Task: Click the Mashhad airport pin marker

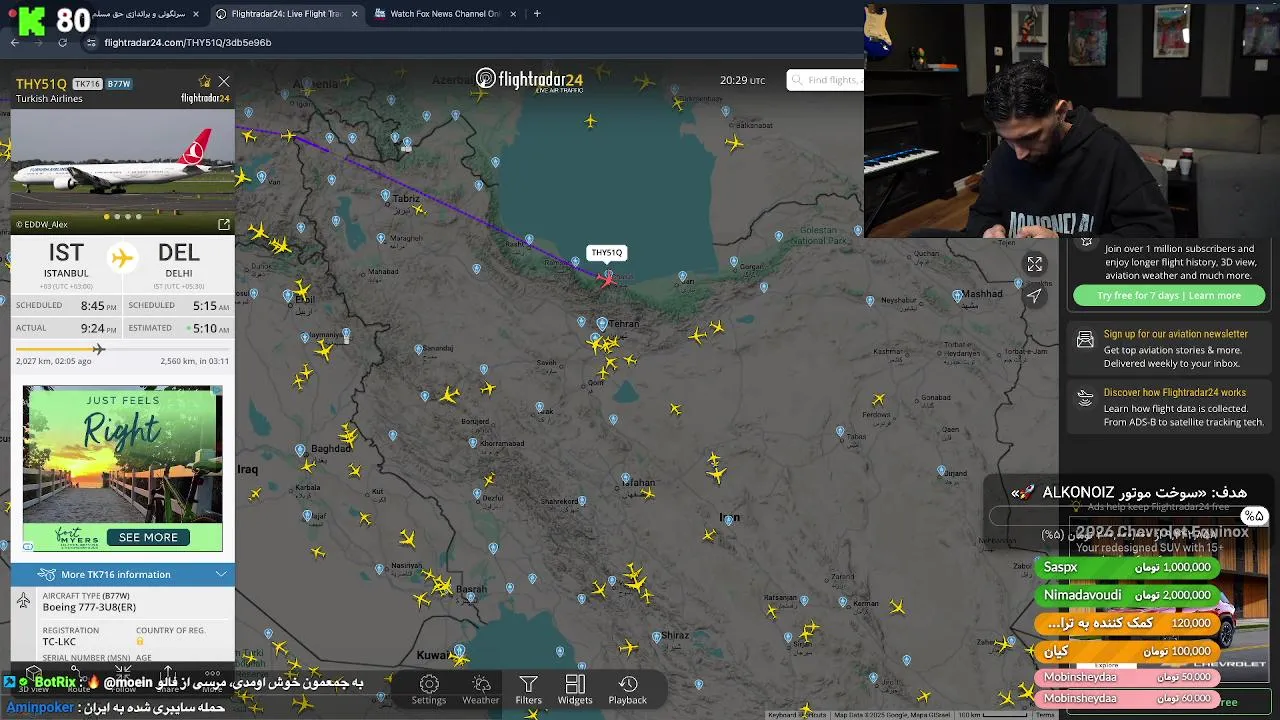Action: click(958, 297)
